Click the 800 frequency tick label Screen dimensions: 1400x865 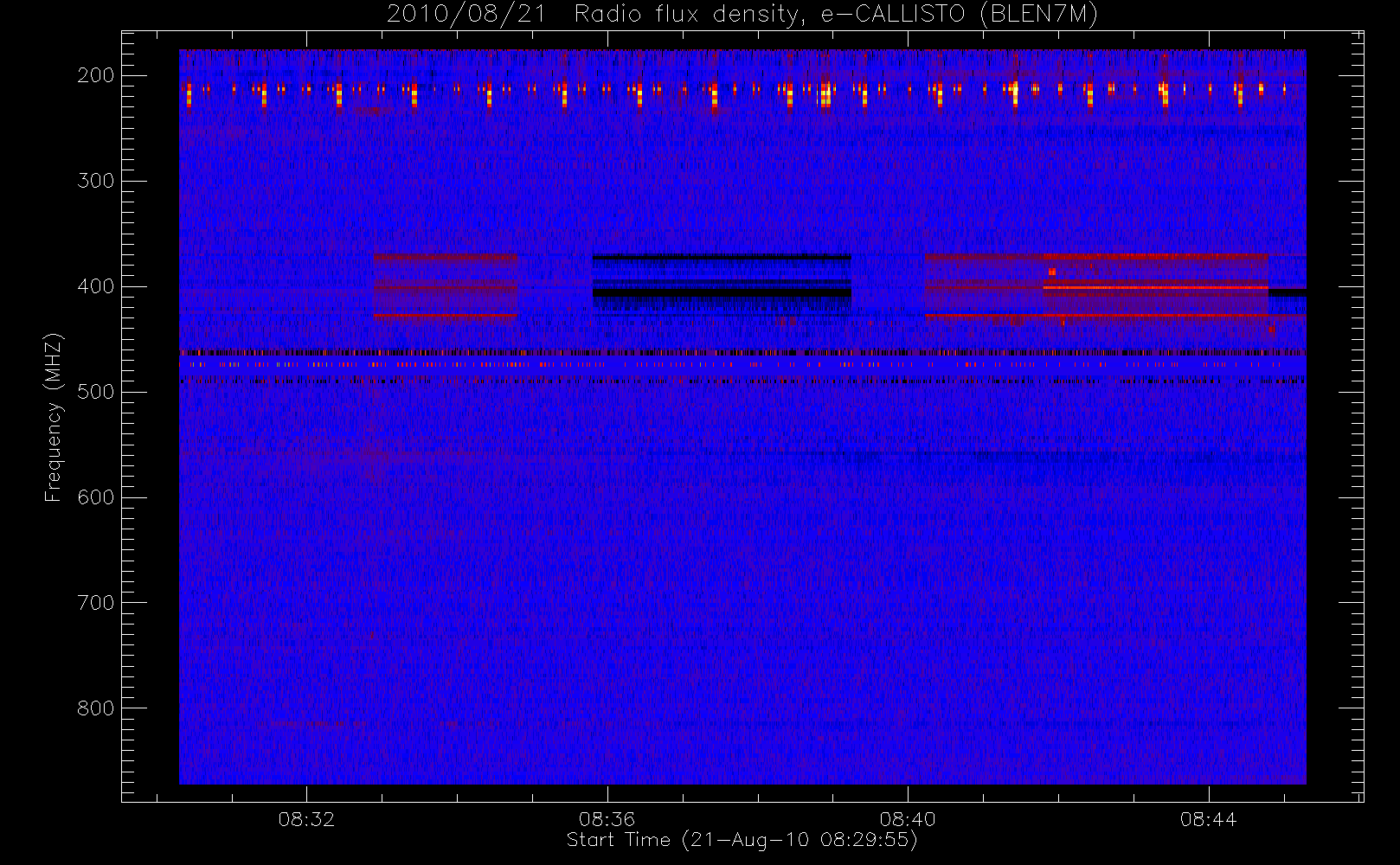[x=95, y=708]
